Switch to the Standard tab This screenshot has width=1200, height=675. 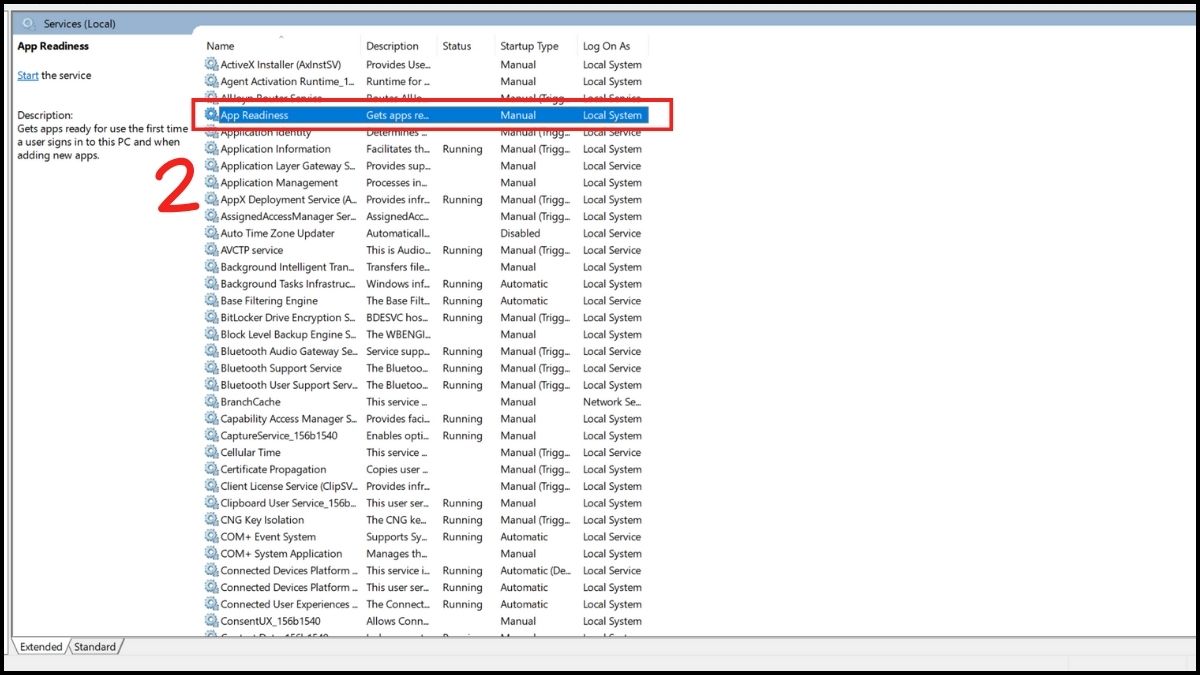pyautogui.click(x=94, y=647)
